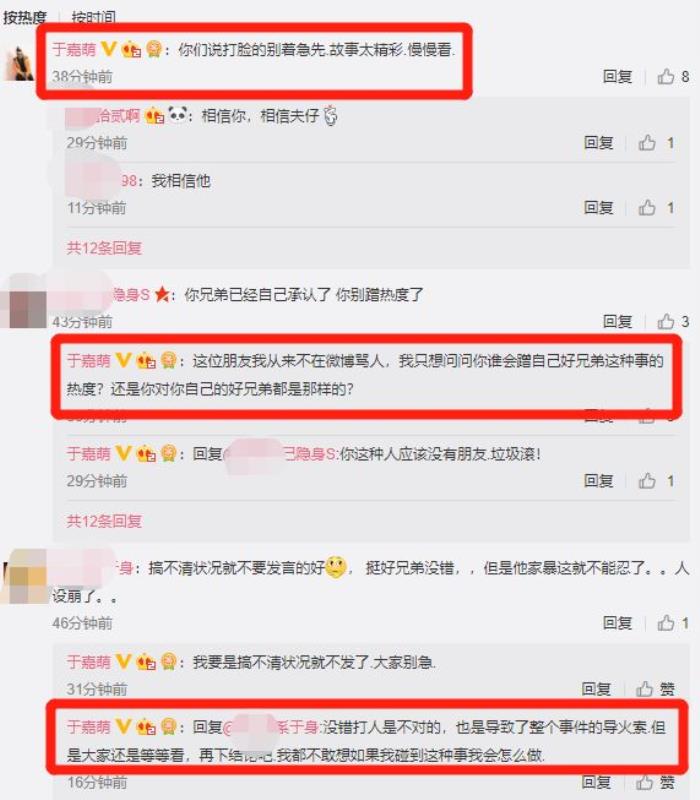
Task: Click 赞 on the reply posted 31 minutes ago
Action: point(655,689)
